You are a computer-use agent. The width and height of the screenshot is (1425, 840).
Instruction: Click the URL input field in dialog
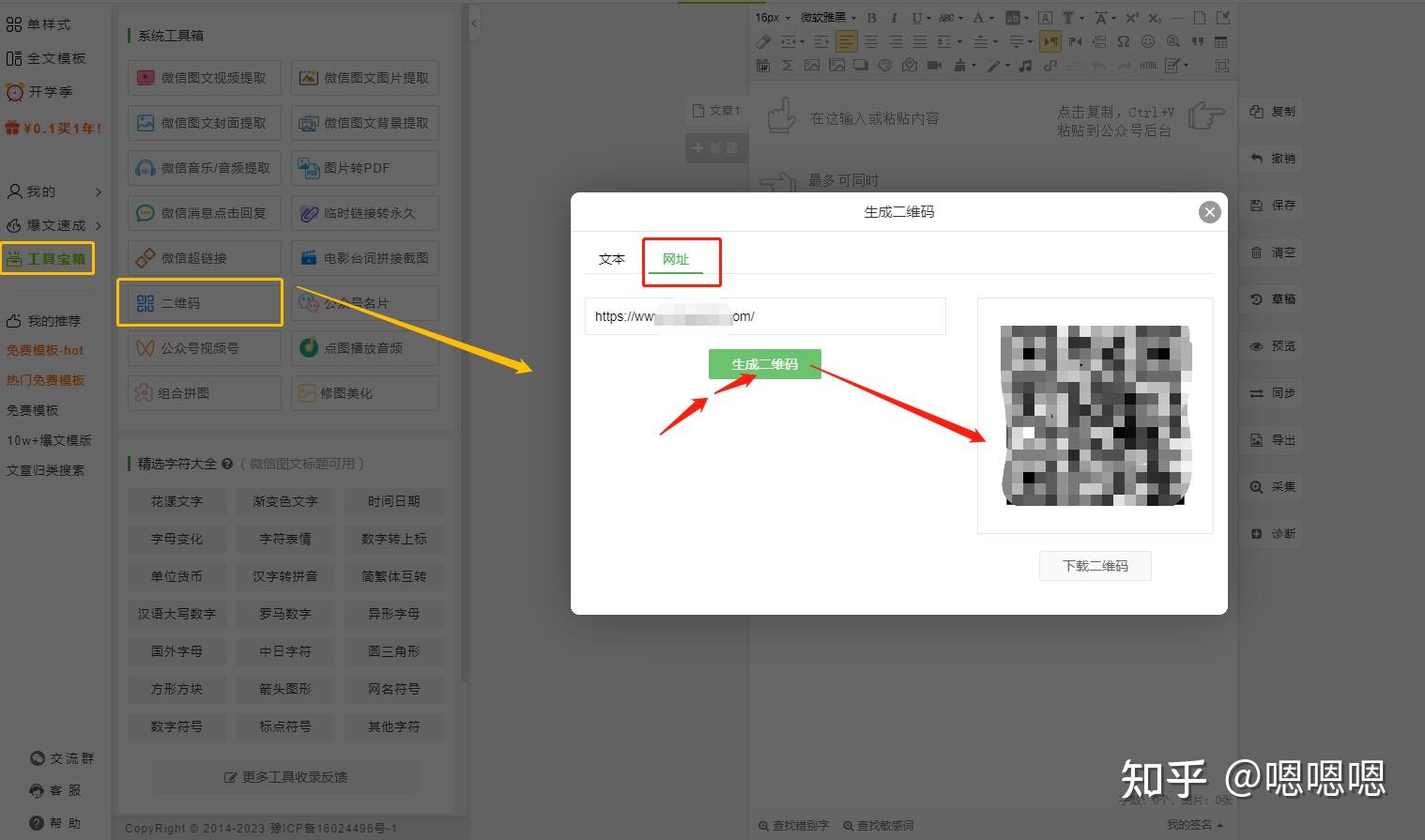click(x=765, y=316)
